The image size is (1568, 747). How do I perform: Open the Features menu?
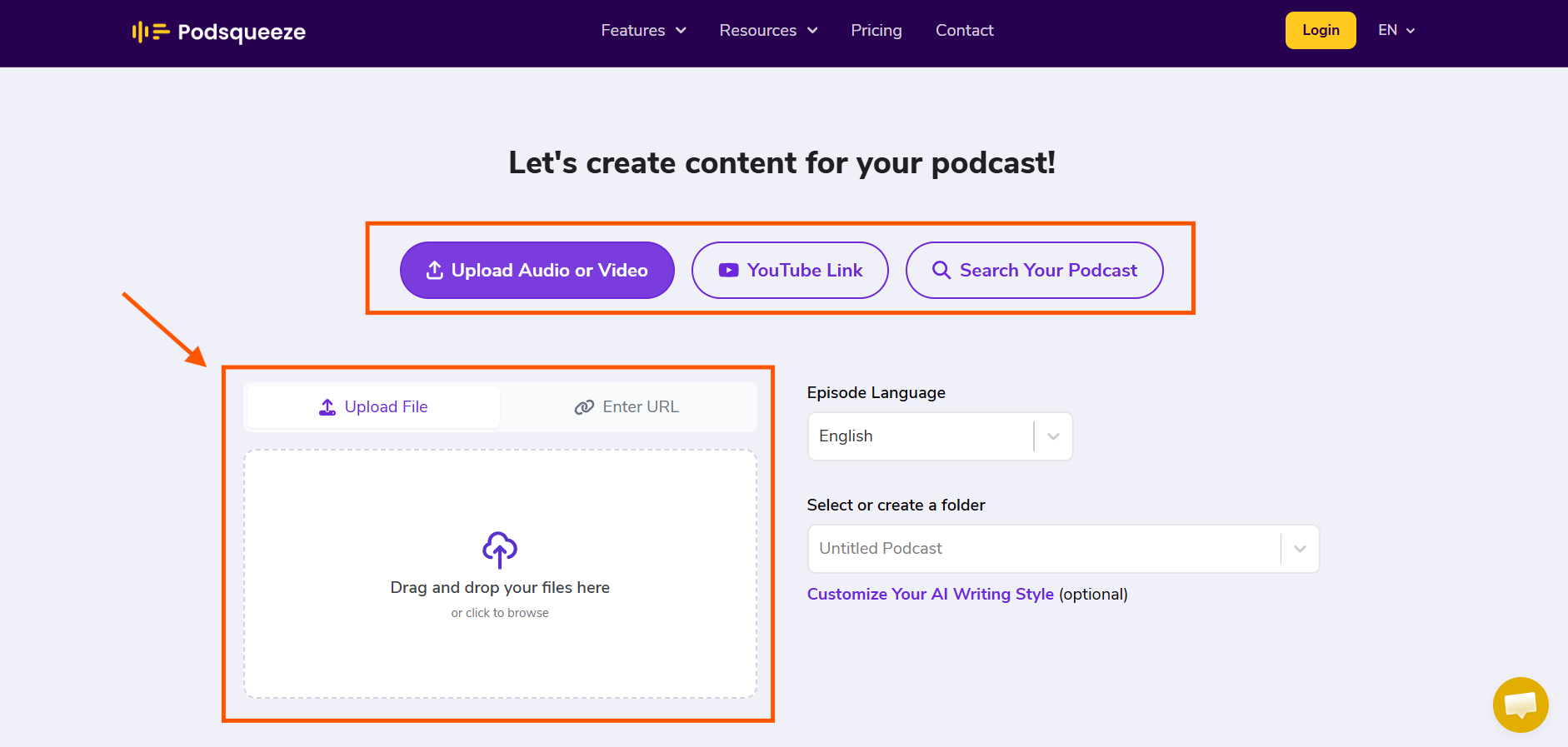tap(643, 30)
